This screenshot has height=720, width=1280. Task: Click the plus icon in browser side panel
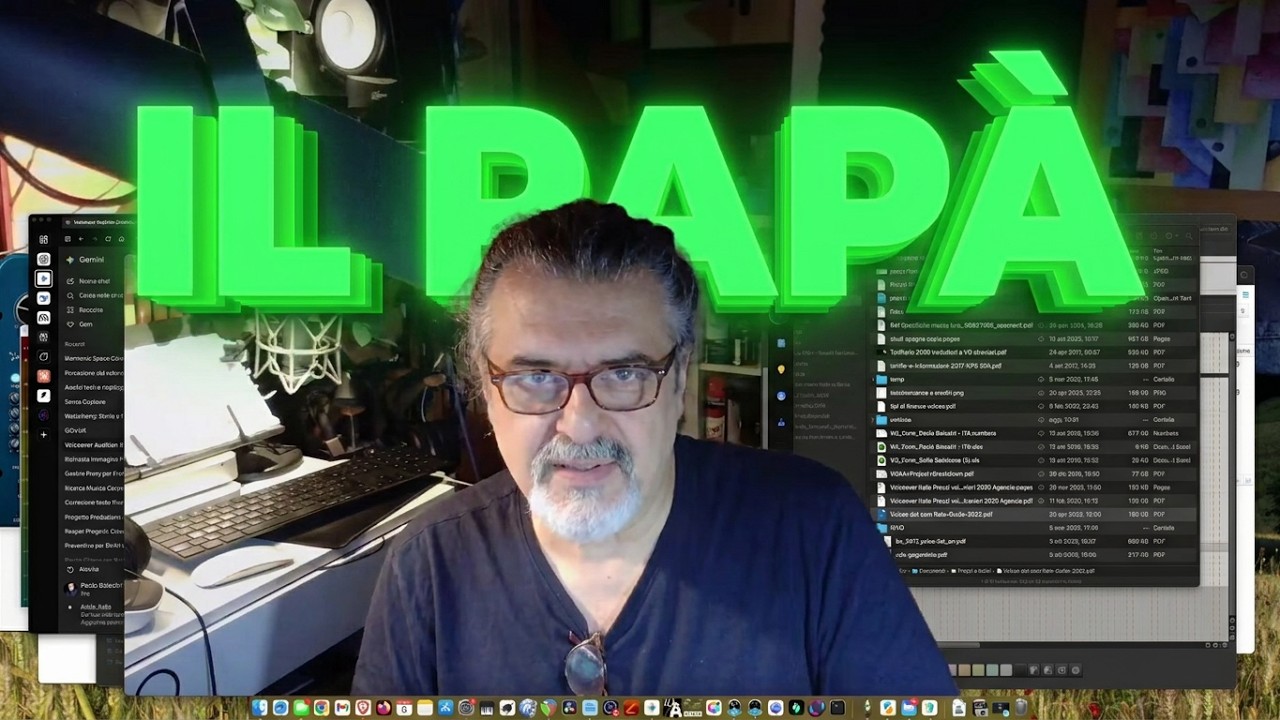[43, 435]
